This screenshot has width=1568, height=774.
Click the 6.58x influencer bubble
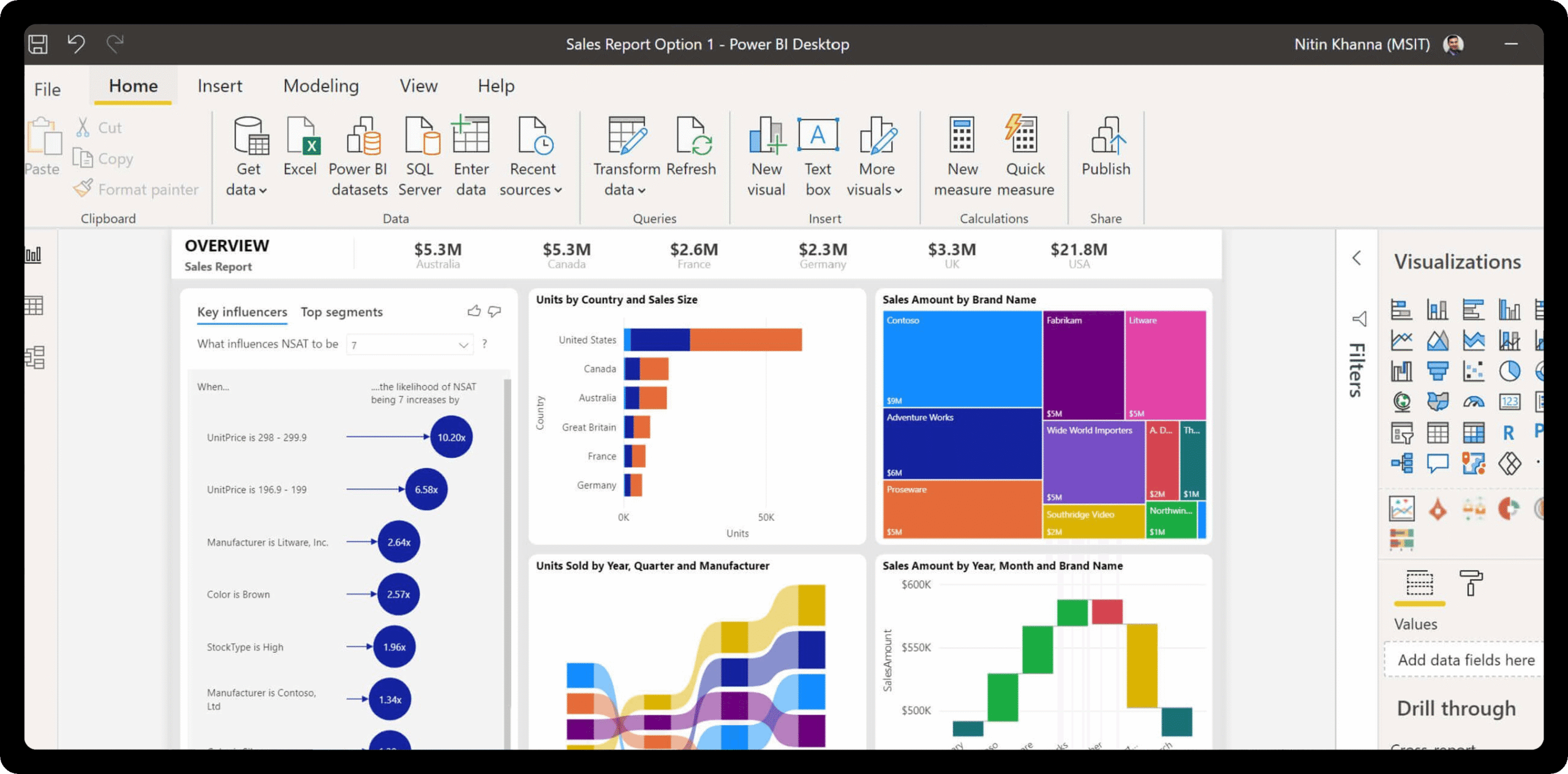tap(426, 489)
